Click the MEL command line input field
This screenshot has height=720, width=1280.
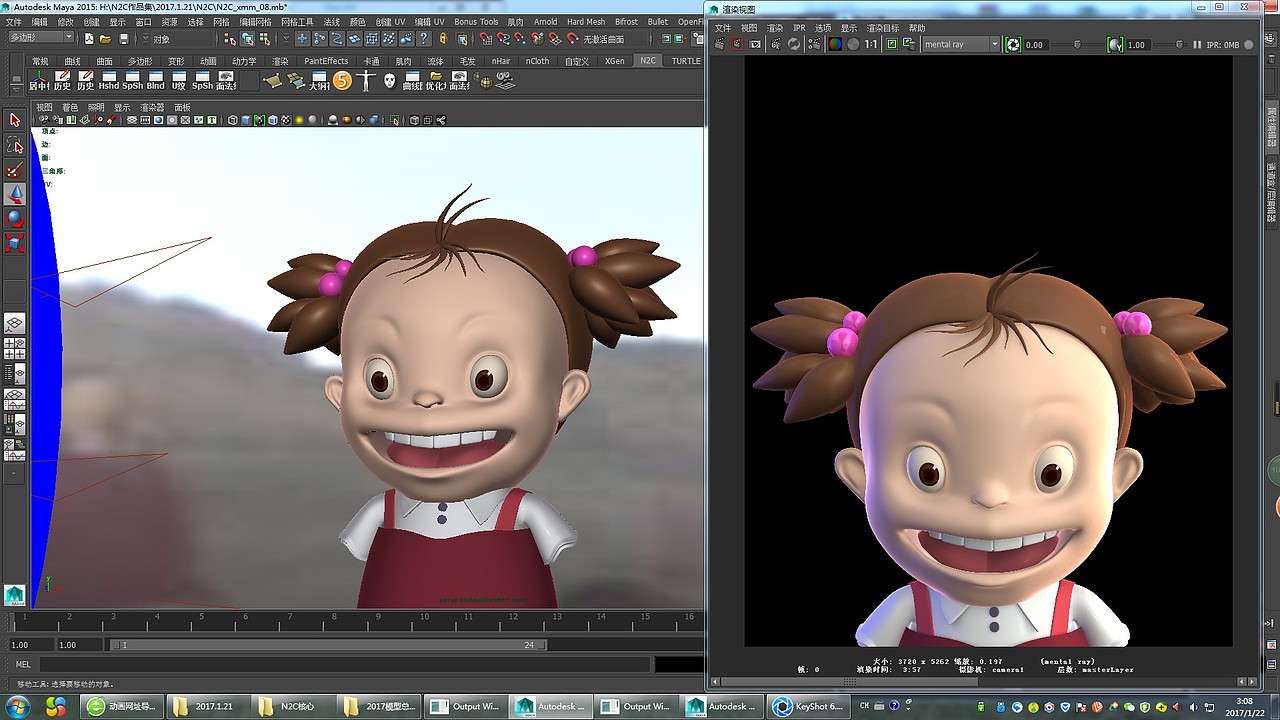point(346,664)
